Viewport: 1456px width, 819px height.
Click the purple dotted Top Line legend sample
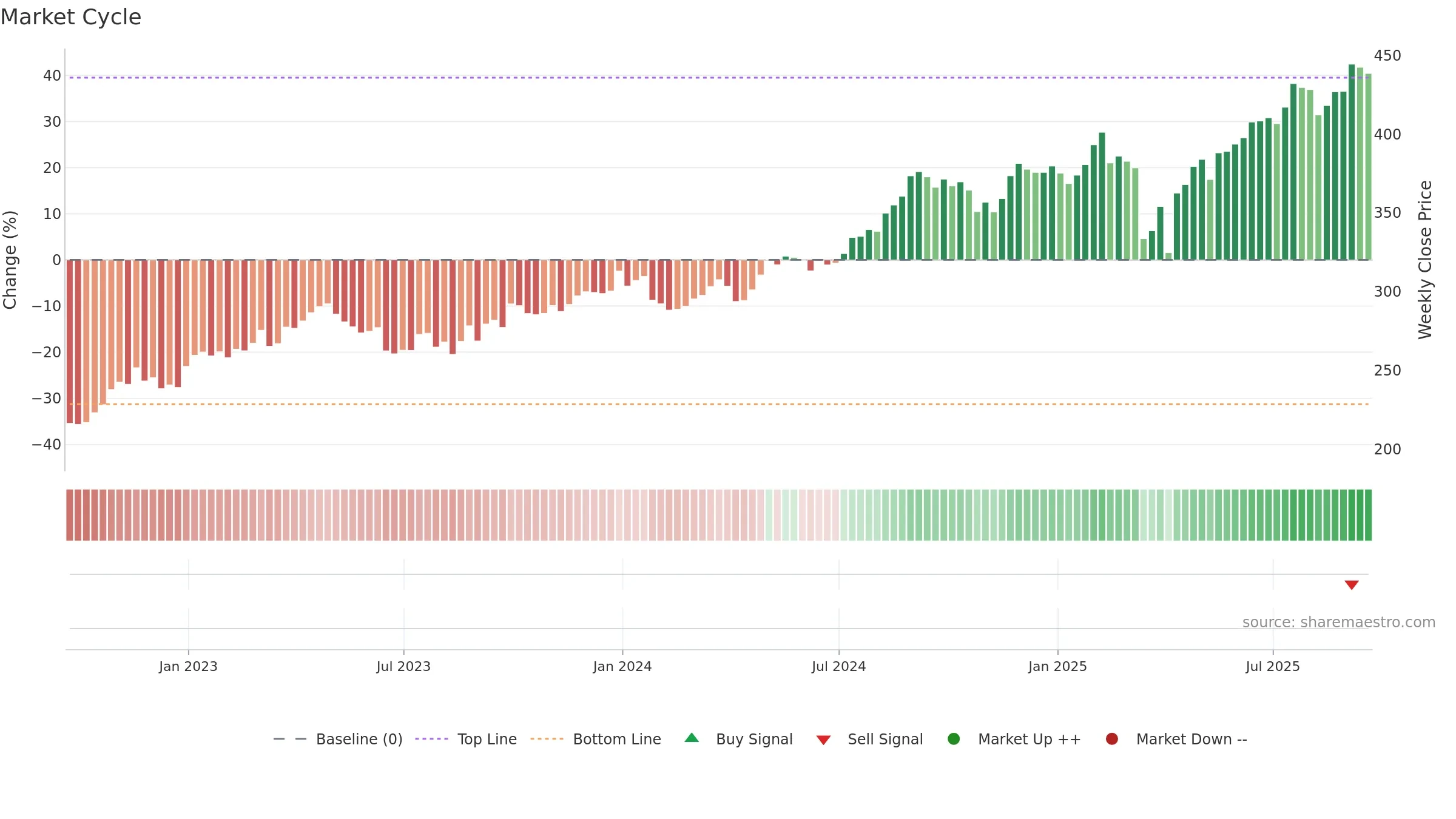click(x=431, y=739)
